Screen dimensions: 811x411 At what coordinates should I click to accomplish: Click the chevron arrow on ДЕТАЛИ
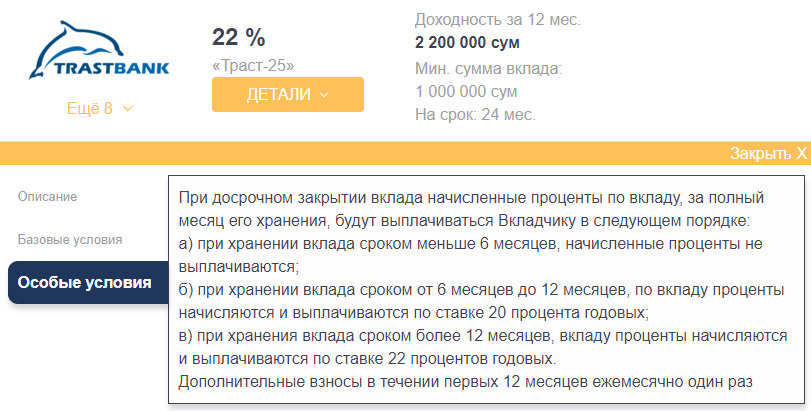(324, 95)
